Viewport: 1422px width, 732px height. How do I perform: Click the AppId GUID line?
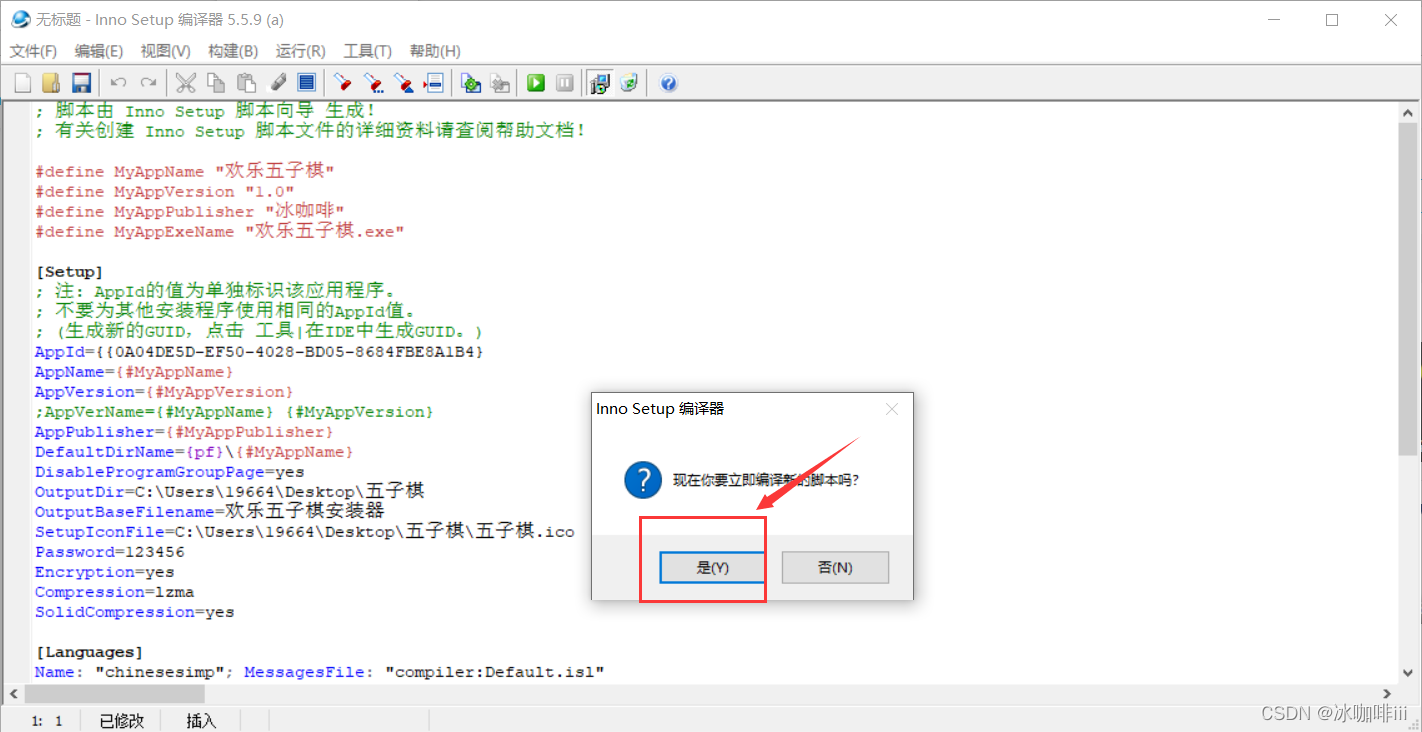260,352
